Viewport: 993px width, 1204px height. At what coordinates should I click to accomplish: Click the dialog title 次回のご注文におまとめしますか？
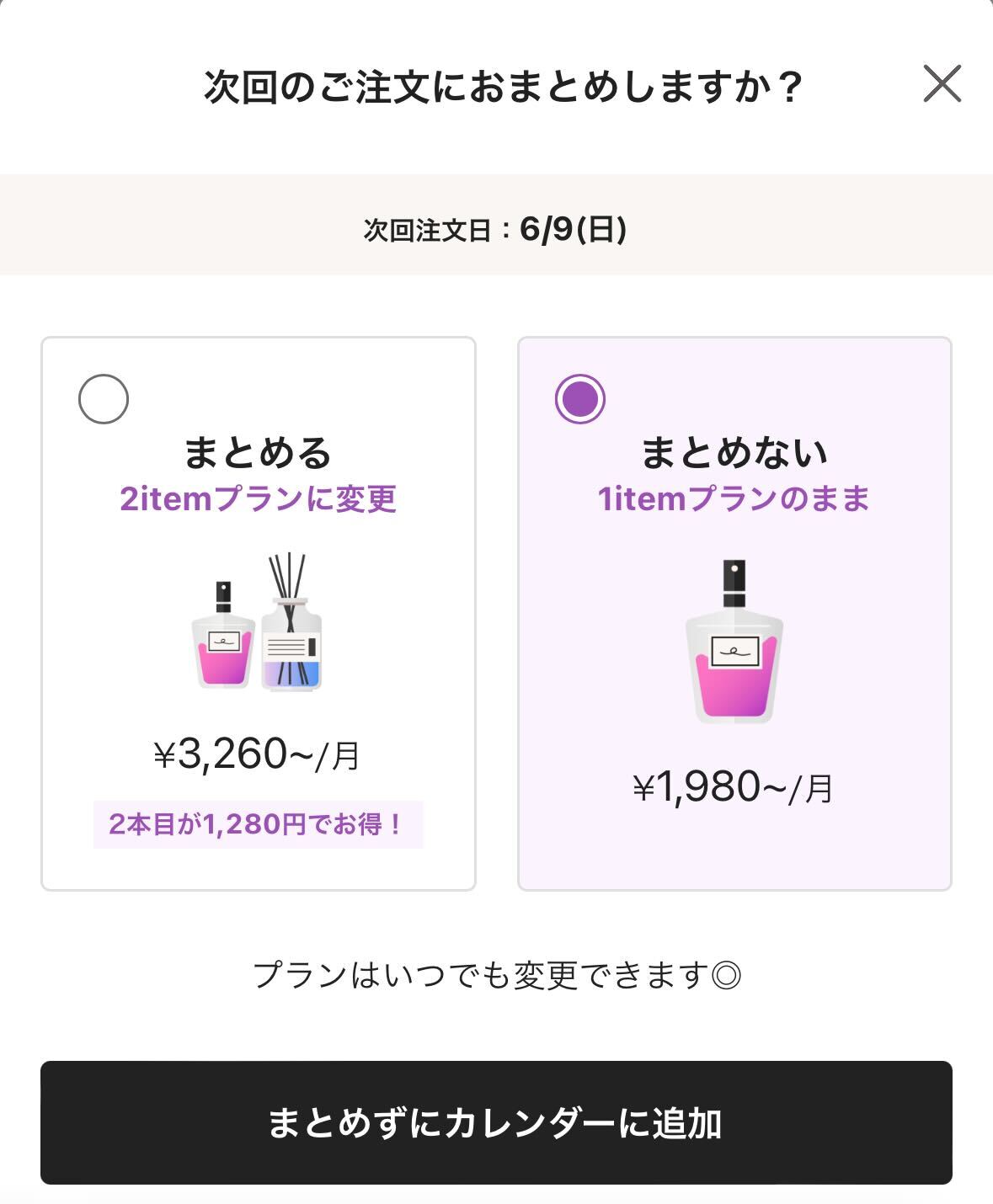coord(505,87)
